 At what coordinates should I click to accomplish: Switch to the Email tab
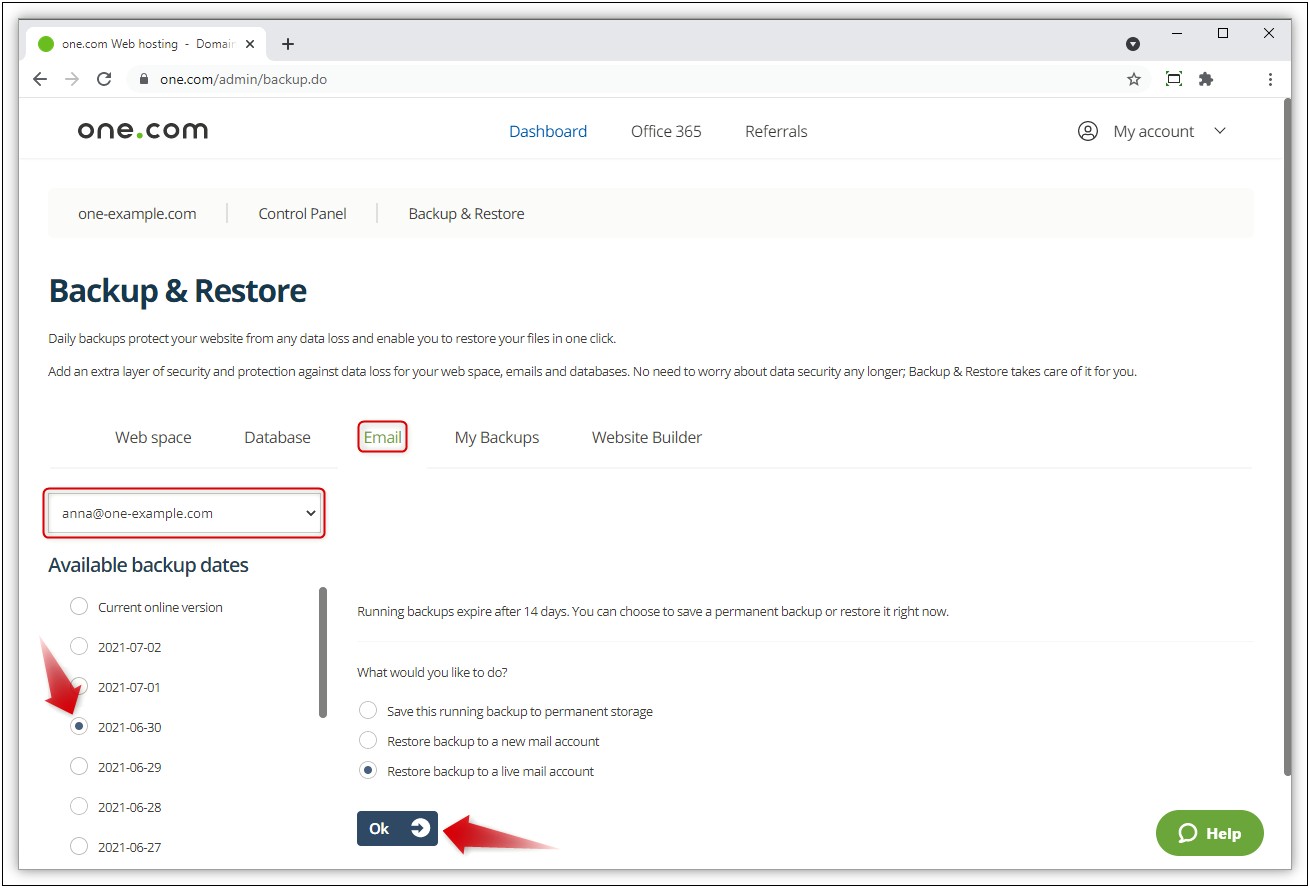click(383, 437)
